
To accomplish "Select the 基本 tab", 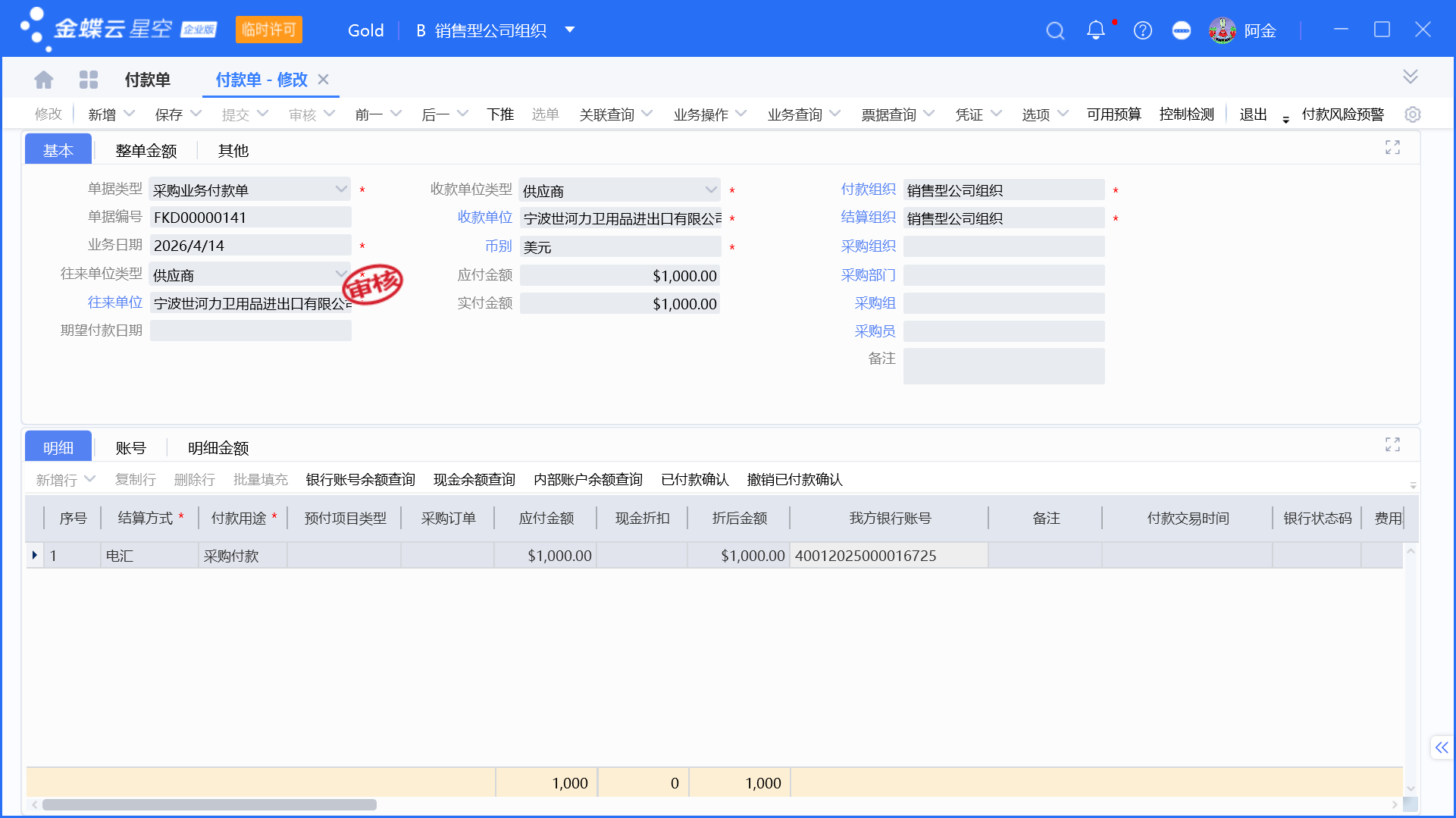I will [x=58, y=149].
